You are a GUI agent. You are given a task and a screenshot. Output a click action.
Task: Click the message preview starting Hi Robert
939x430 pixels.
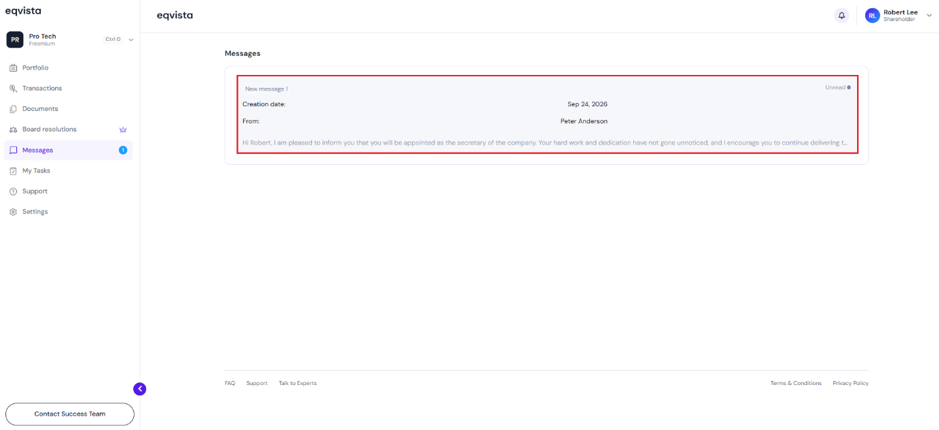click(x=545, y=143)
